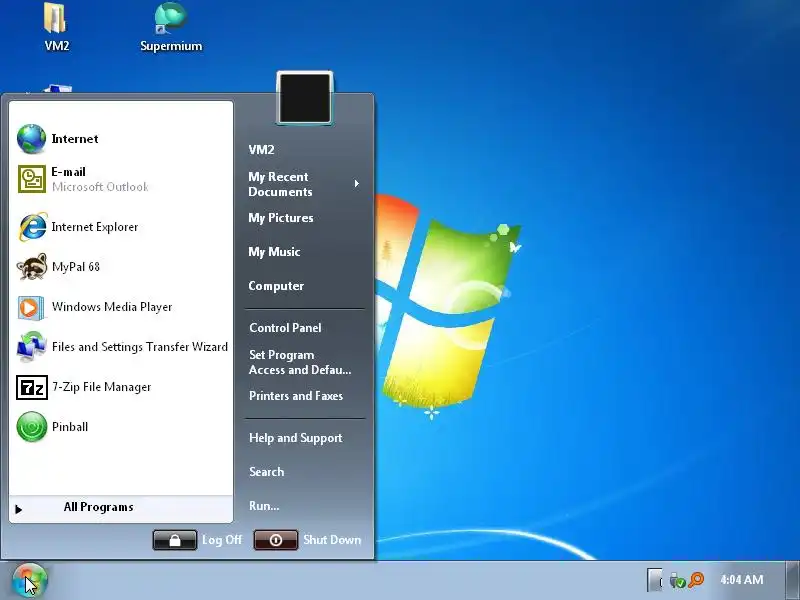Click the Pinball label text

coord(70,427)
